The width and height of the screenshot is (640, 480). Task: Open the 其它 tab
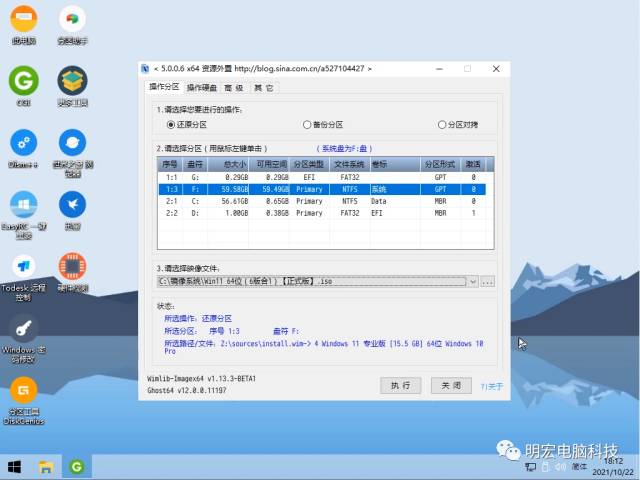(264, 88)
